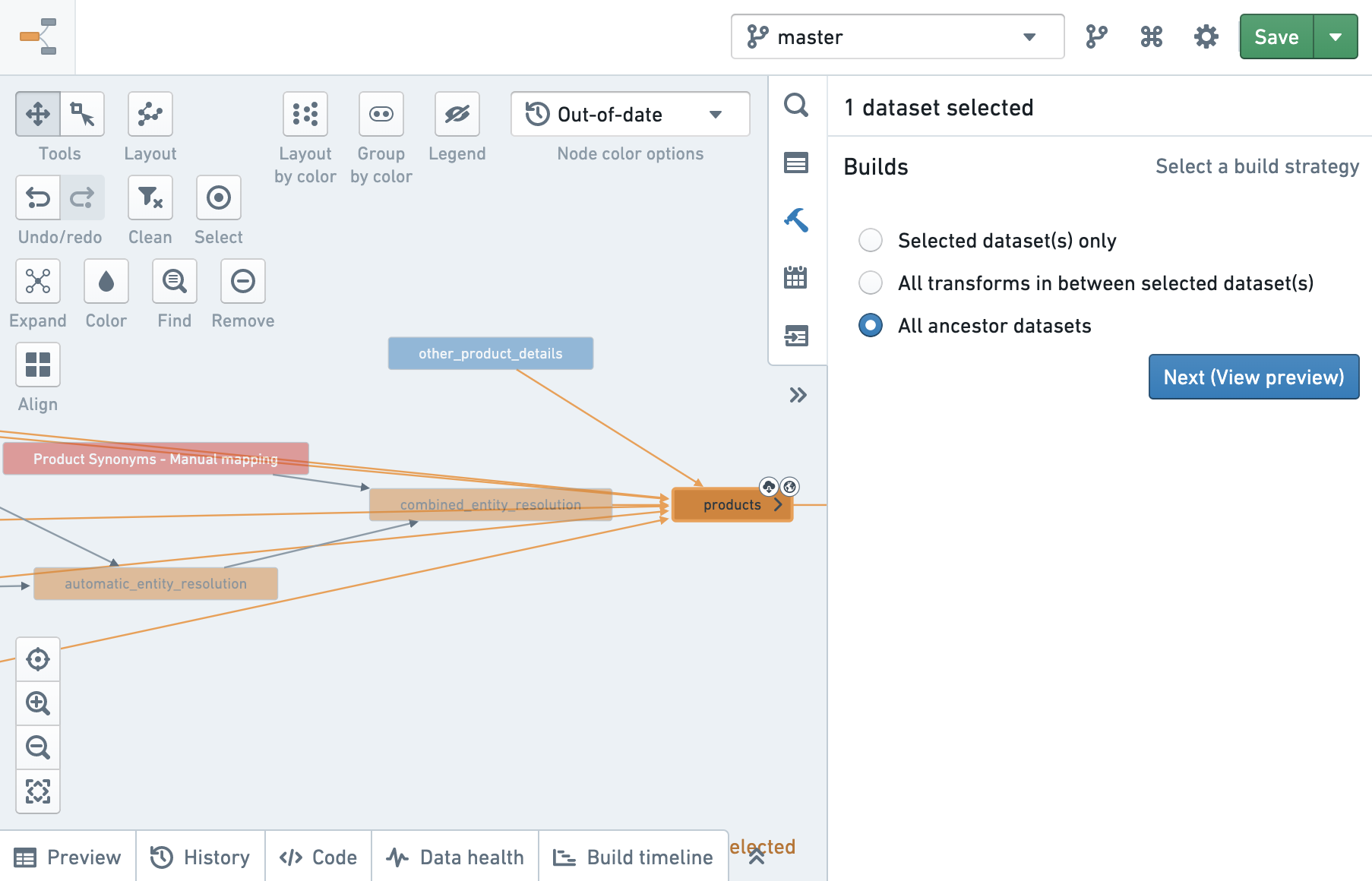Select the move/pan tool

(38, 114)
